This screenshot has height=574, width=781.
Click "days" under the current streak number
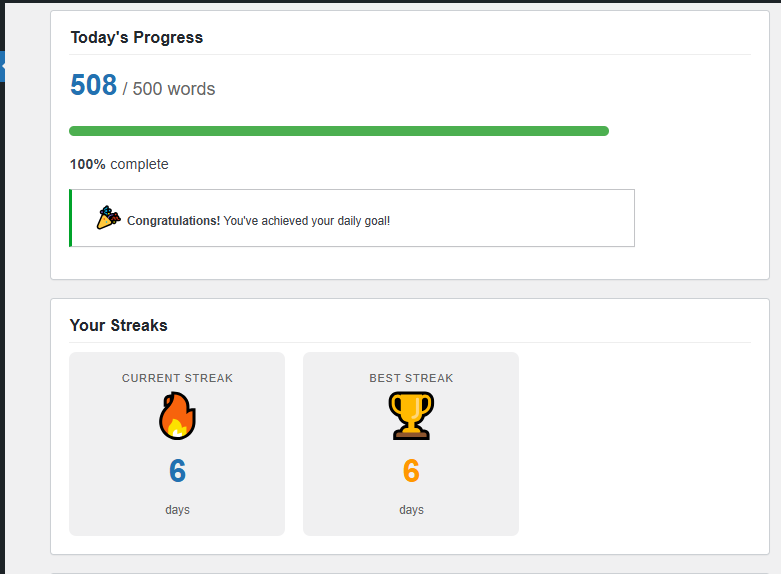(x=177, y=510)
